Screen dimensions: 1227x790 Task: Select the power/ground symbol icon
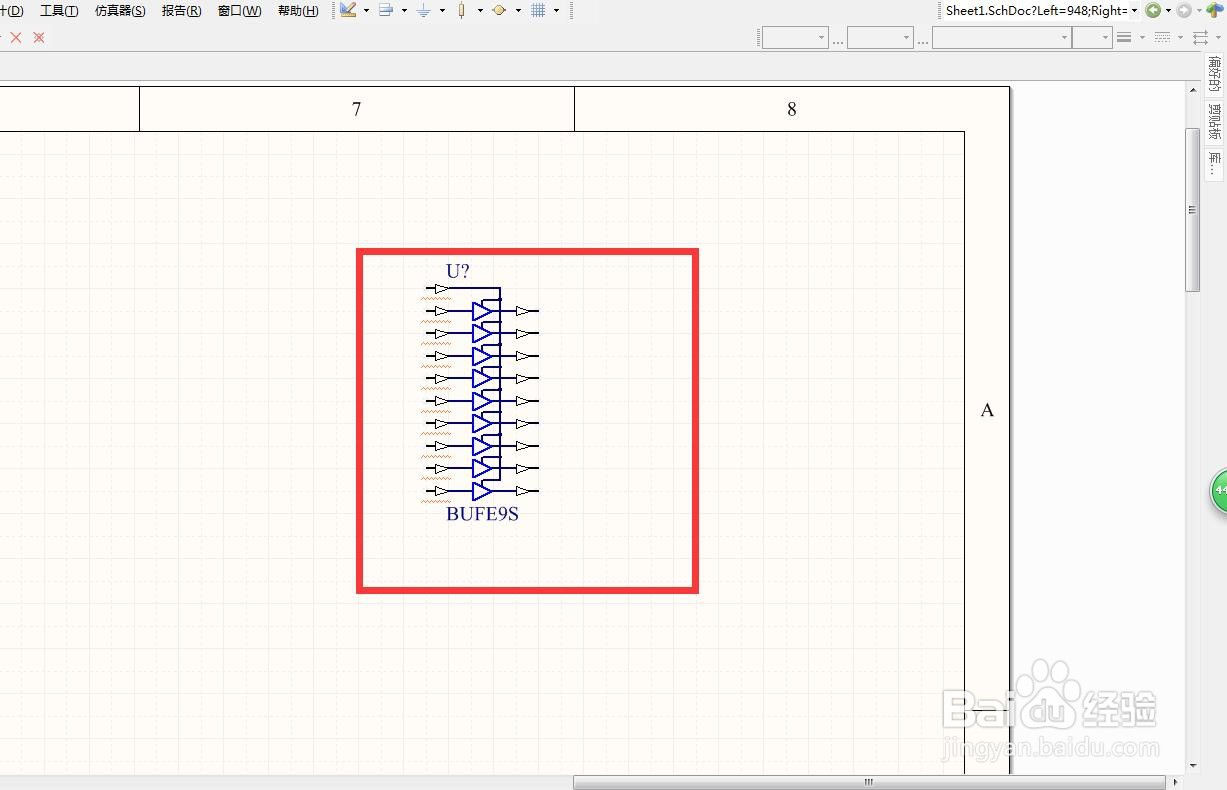[423, 10]
